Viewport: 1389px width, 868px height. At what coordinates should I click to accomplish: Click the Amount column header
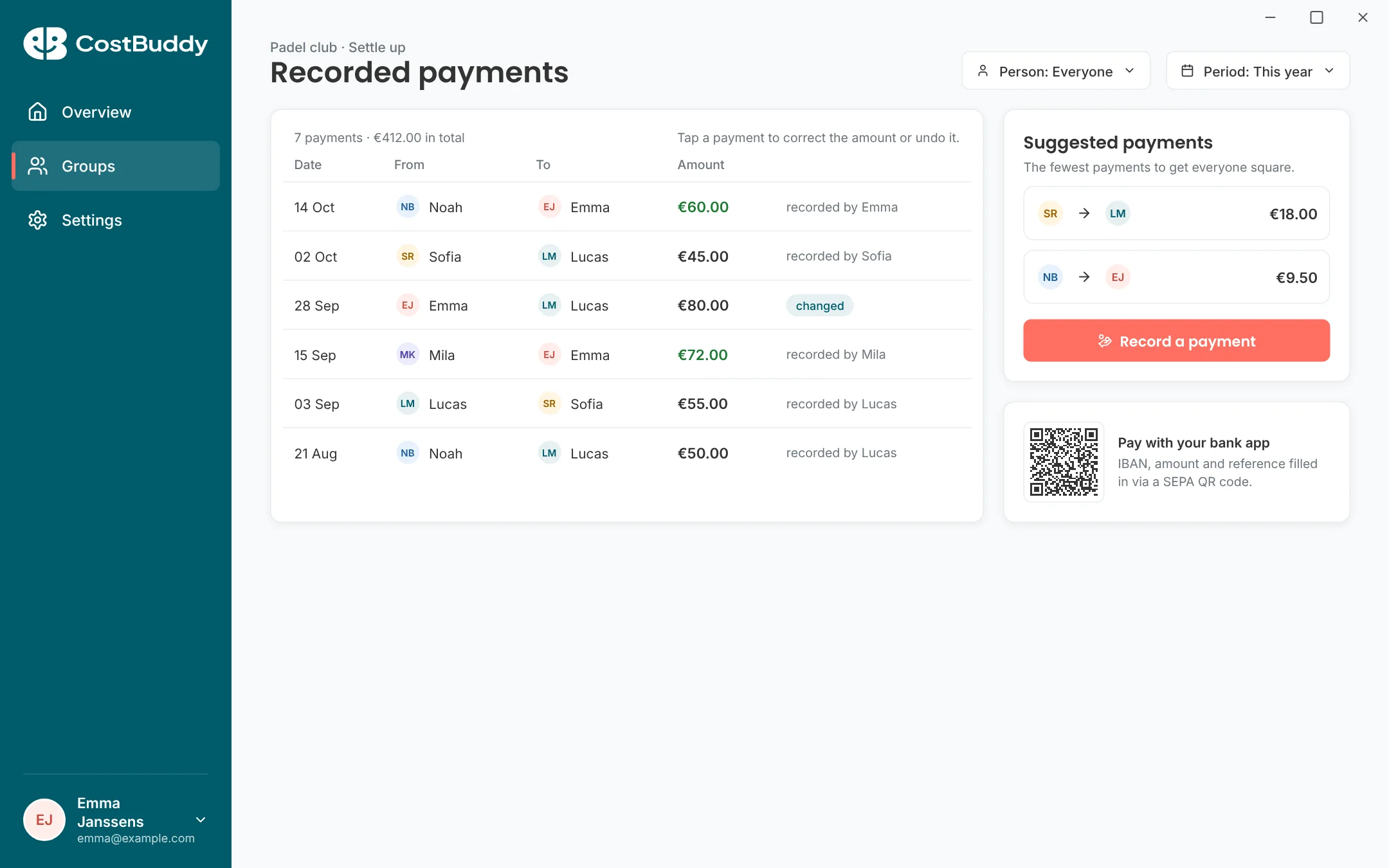pos(700,165)
